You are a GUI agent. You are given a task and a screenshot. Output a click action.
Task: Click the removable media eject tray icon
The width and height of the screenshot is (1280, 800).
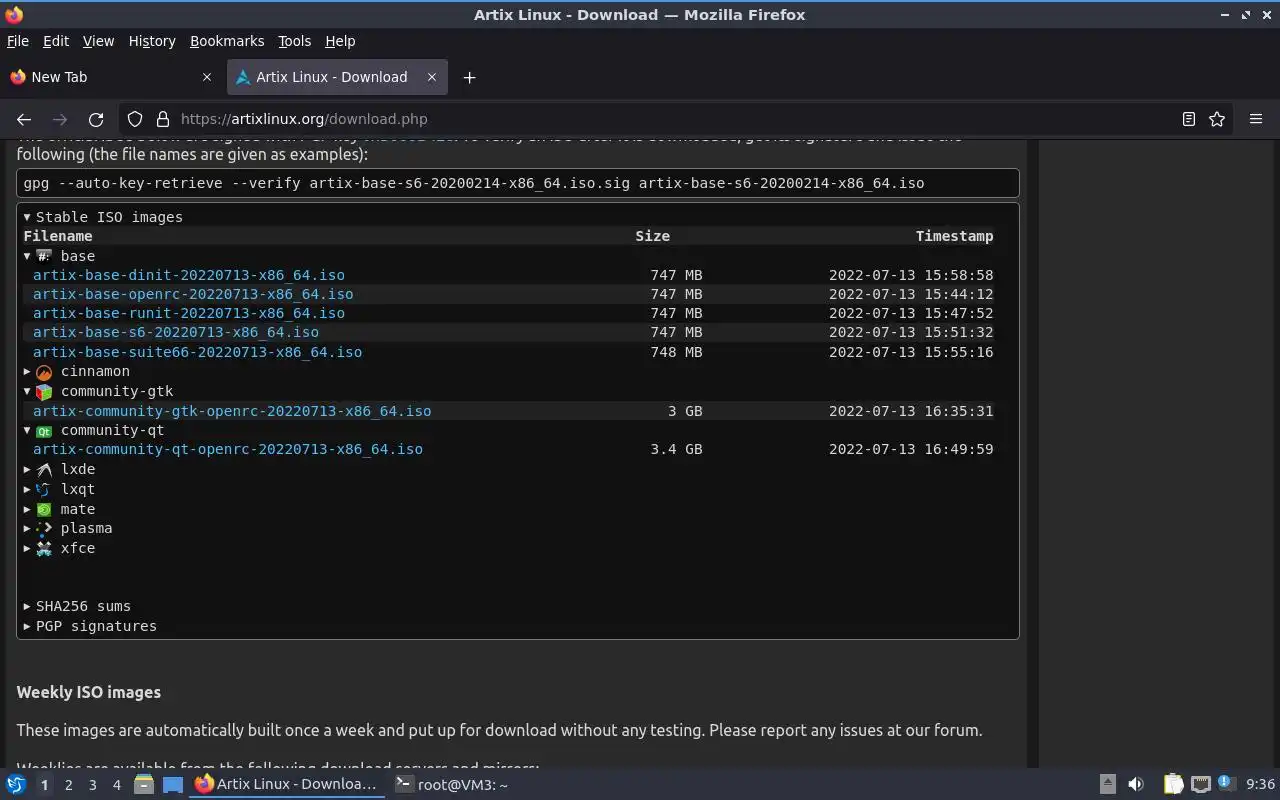click(1107, 785)
